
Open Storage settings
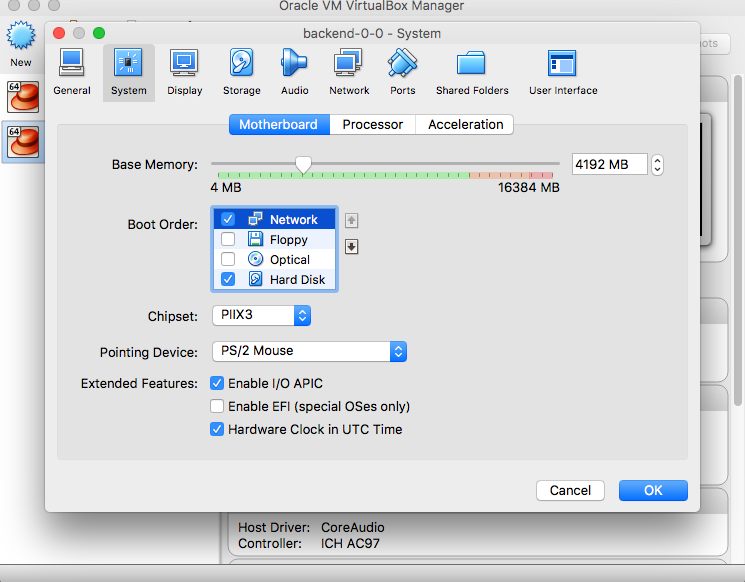click(241, 72)
